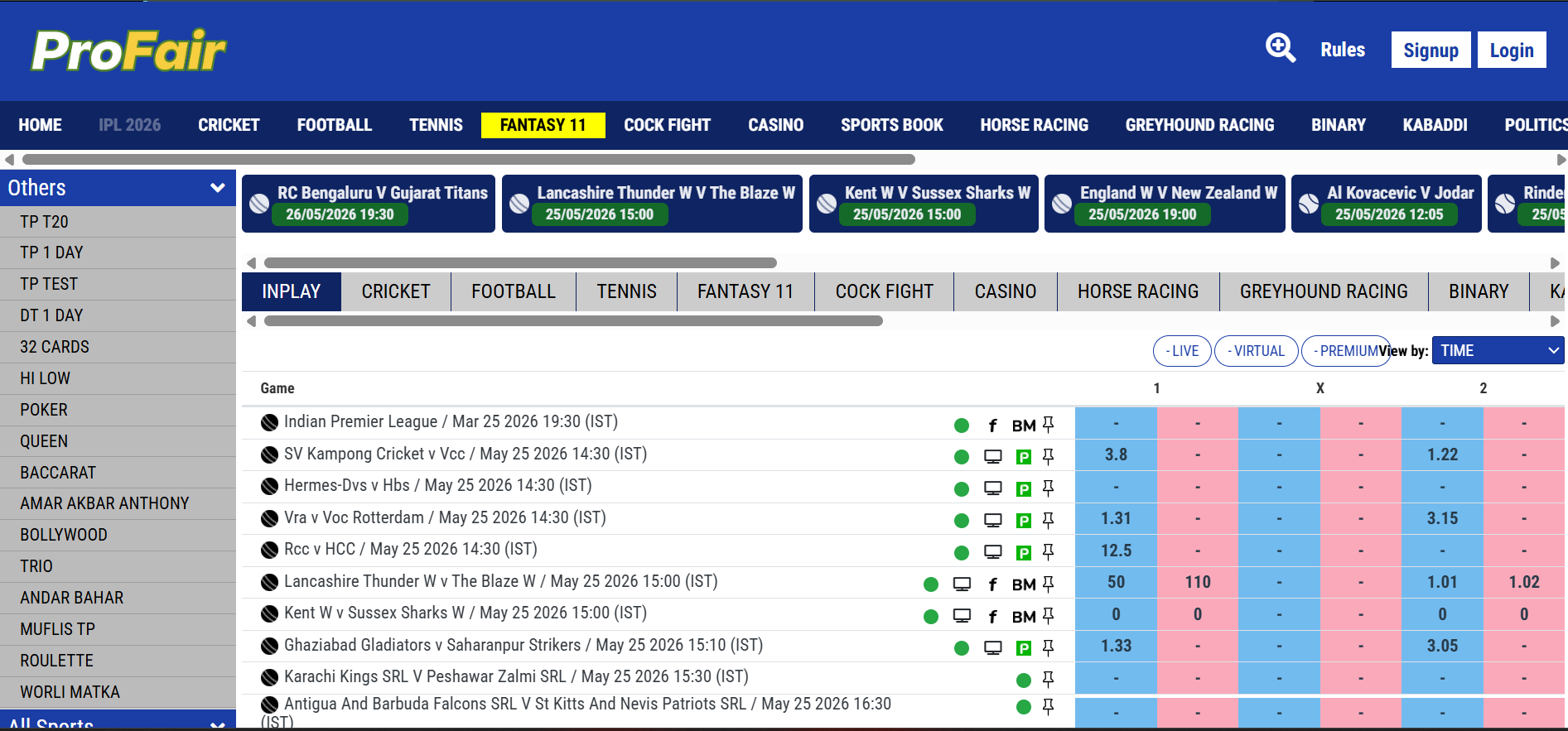
Task: Pin the Kent W v Sussex Sharks W match
Action: click(1048, 616)
